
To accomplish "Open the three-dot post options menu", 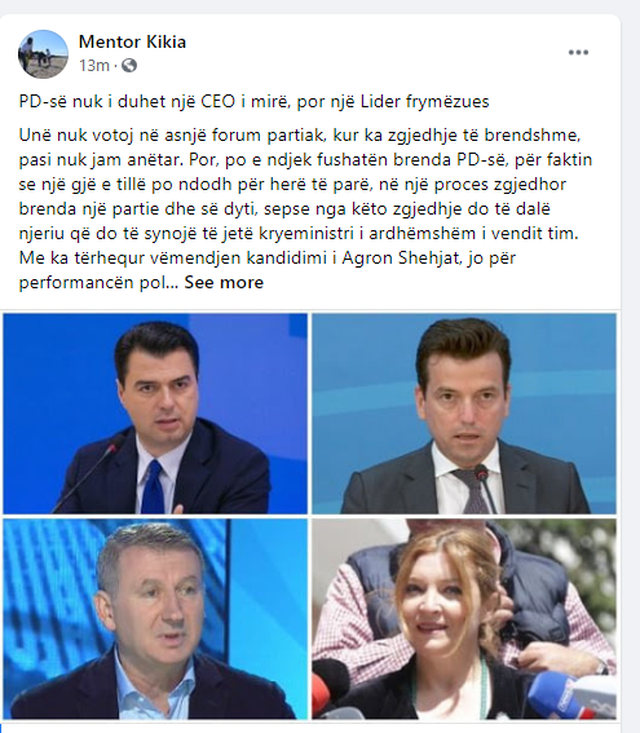I will 578,52.
